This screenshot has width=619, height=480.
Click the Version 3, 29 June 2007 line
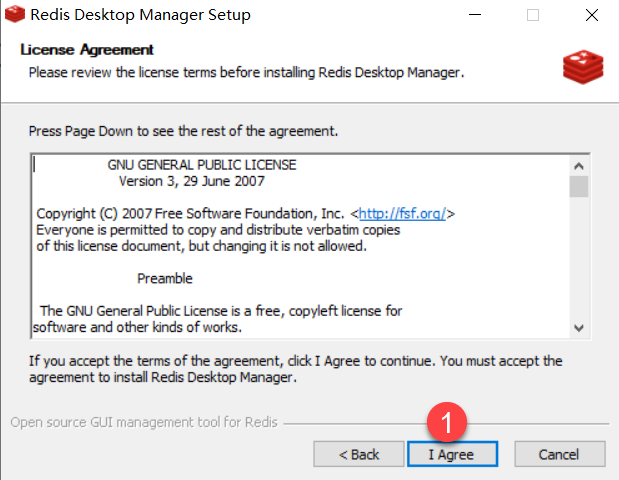click(192, 181)
